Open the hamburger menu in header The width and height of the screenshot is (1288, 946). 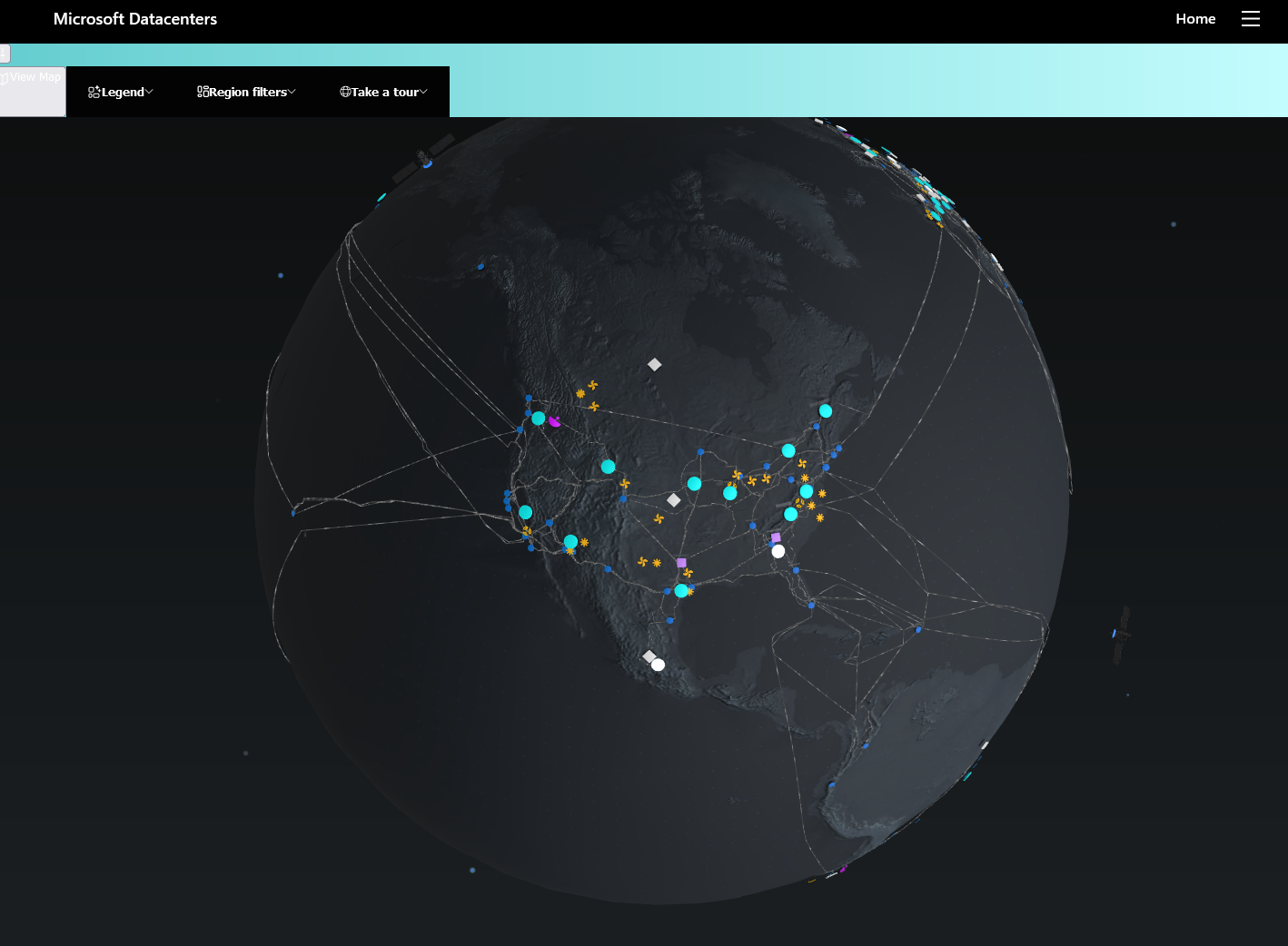click(1251, 19)
